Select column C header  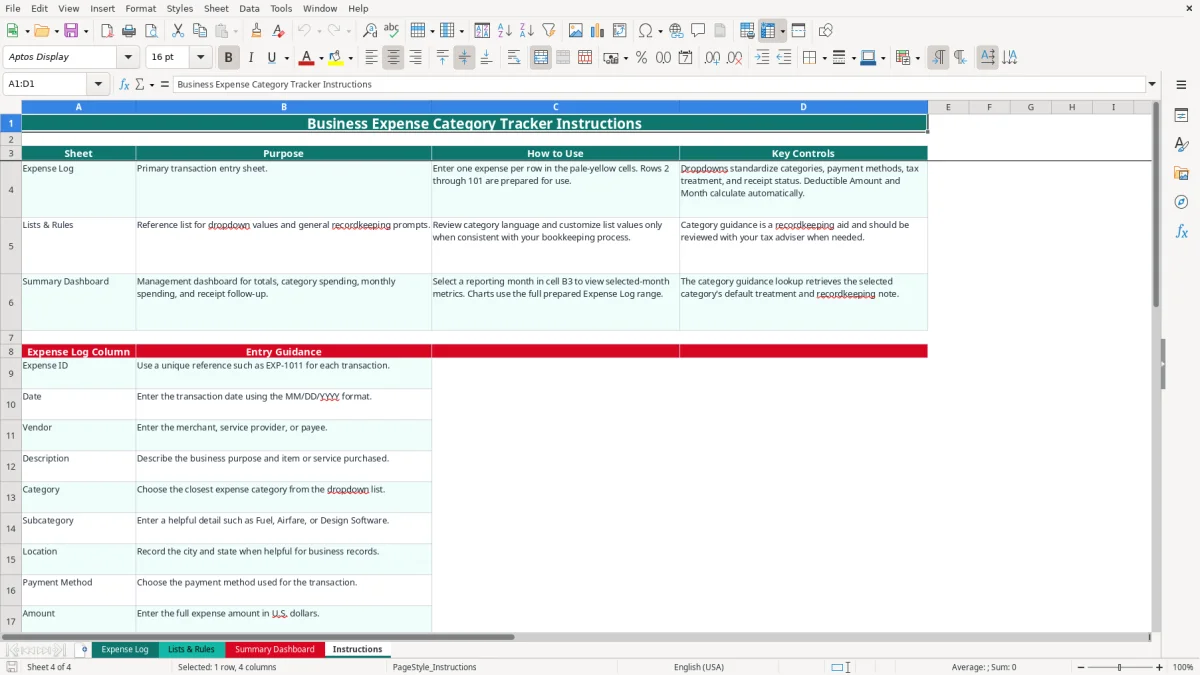point(555,107)
